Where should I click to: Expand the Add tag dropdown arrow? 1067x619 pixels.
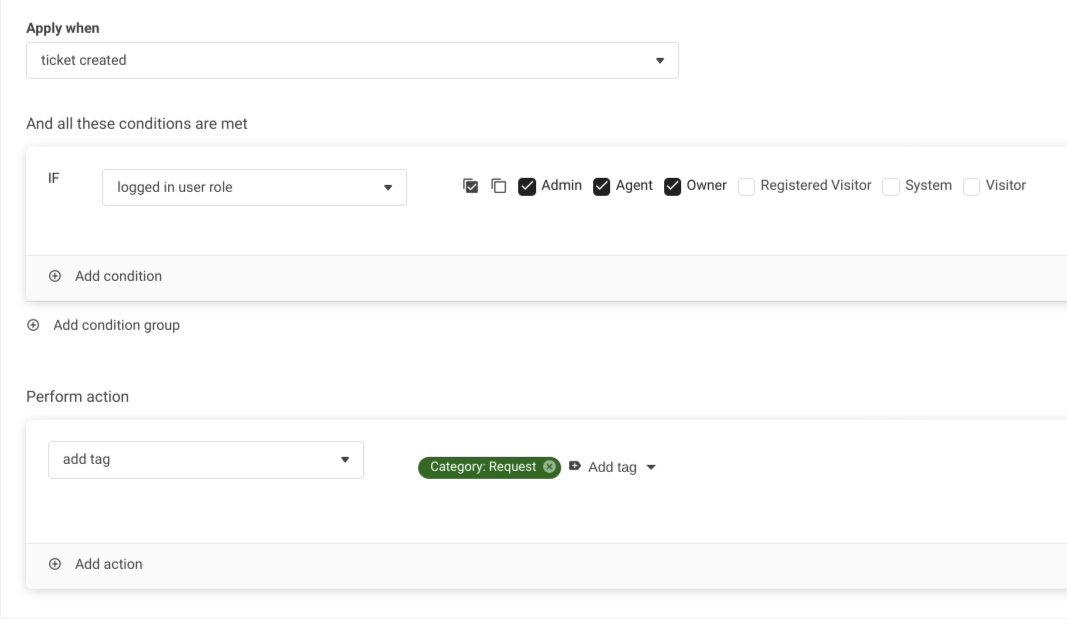[651, 467]
